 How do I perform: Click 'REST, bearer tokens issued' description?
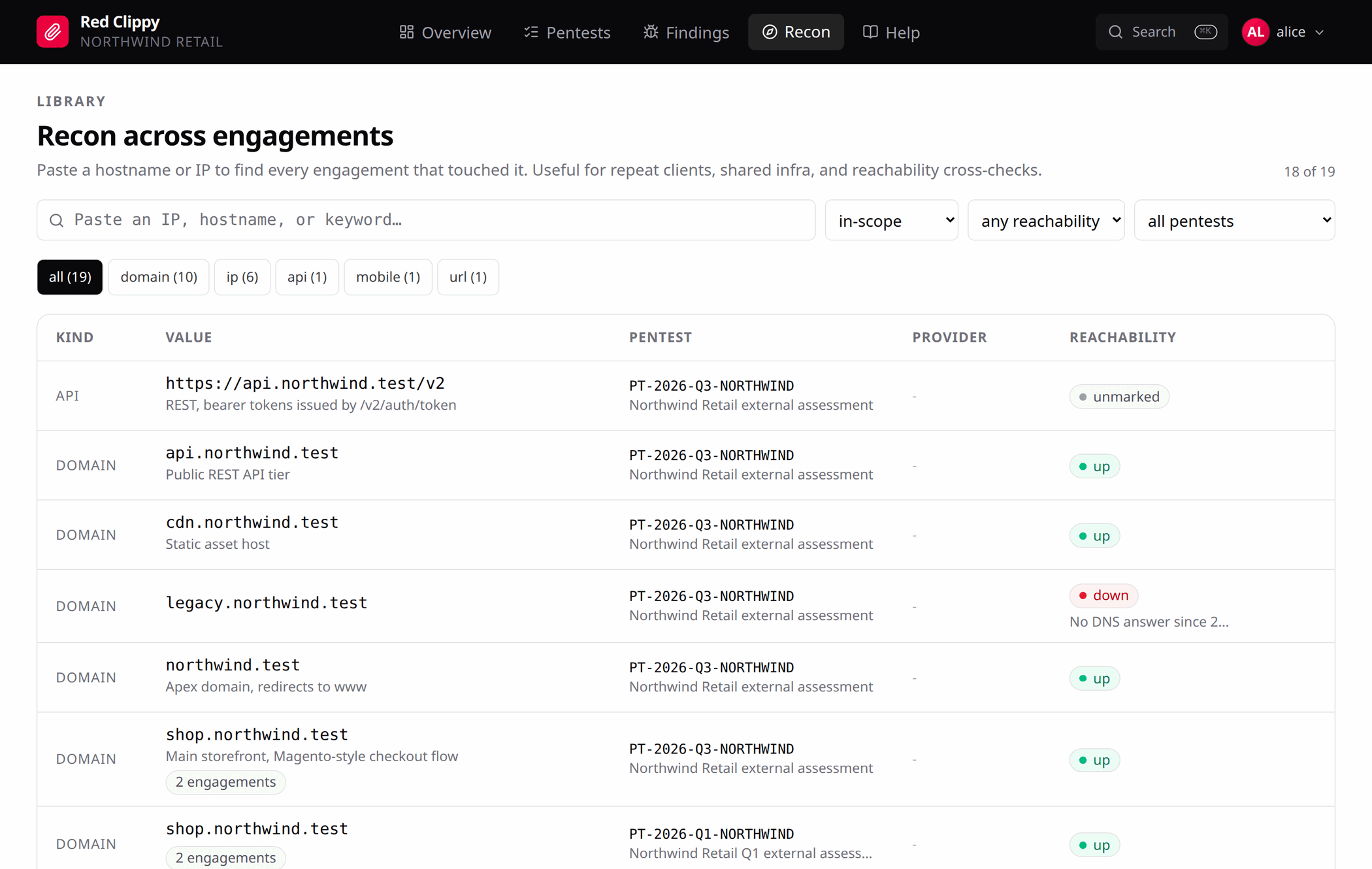click(x=311, y=405)
